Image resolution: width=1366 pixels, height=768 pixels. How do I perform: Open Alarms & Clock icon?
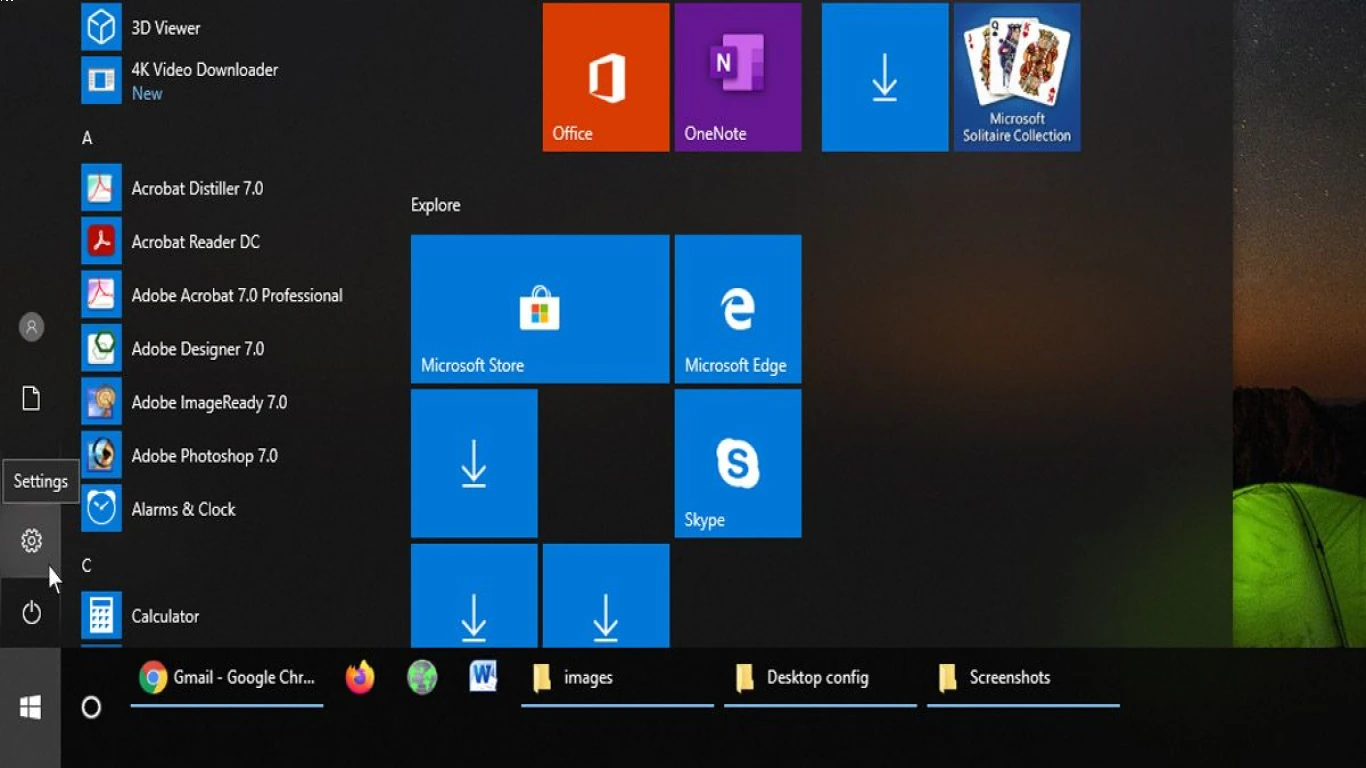[x=101, y=509]
